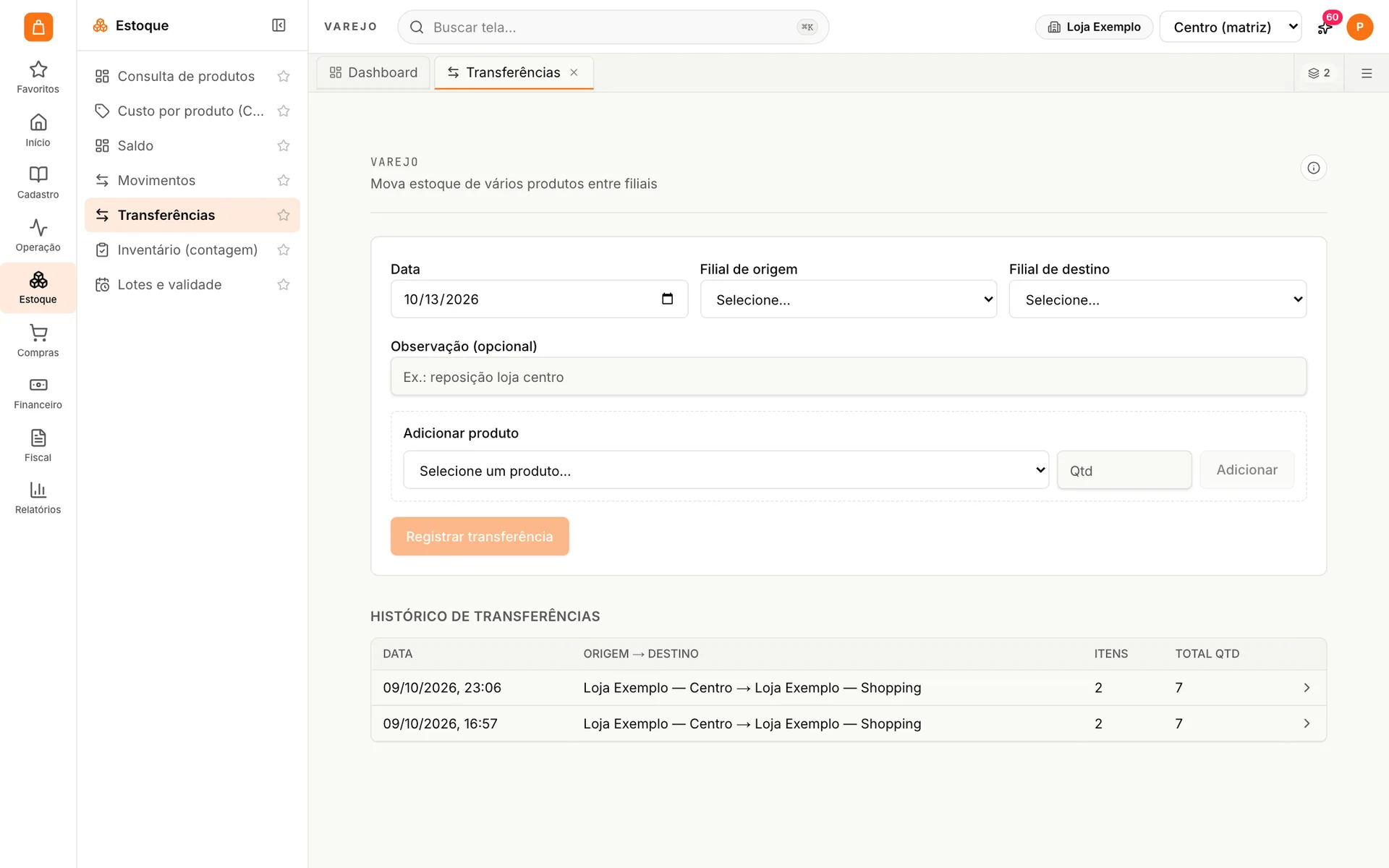Go to Início in the left rail

click(38, 130)
